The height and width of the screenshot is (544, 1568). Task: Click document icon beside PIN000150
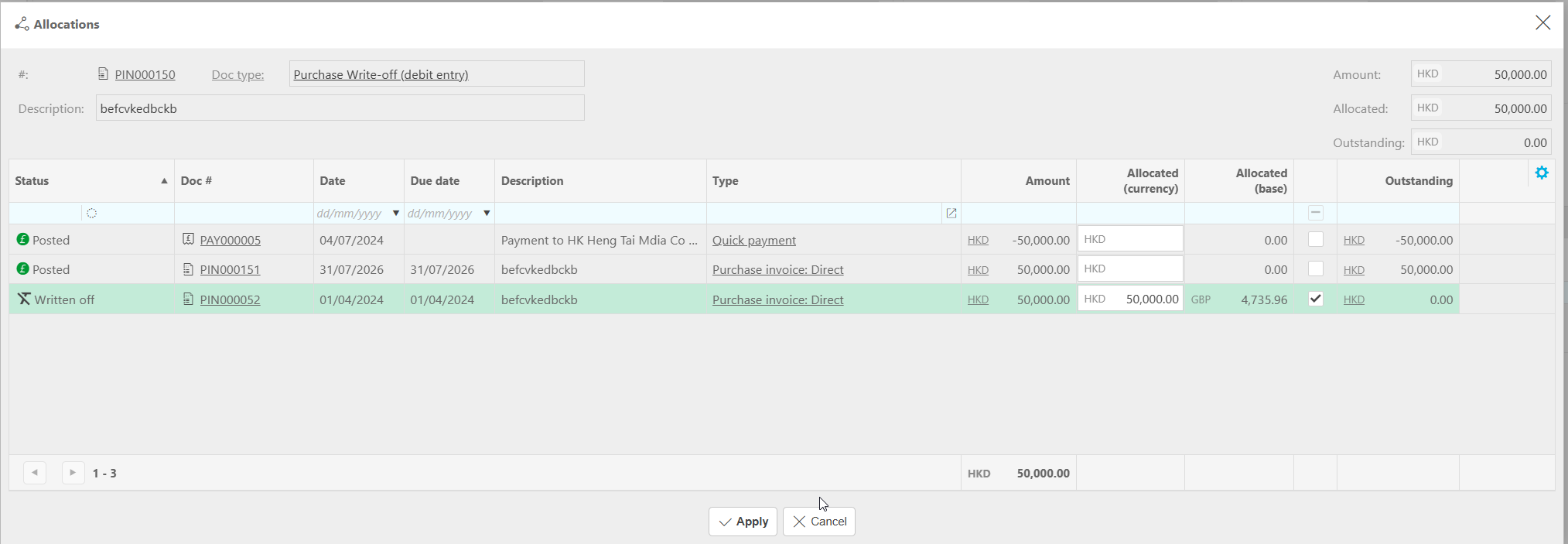[x=103, y=74]
